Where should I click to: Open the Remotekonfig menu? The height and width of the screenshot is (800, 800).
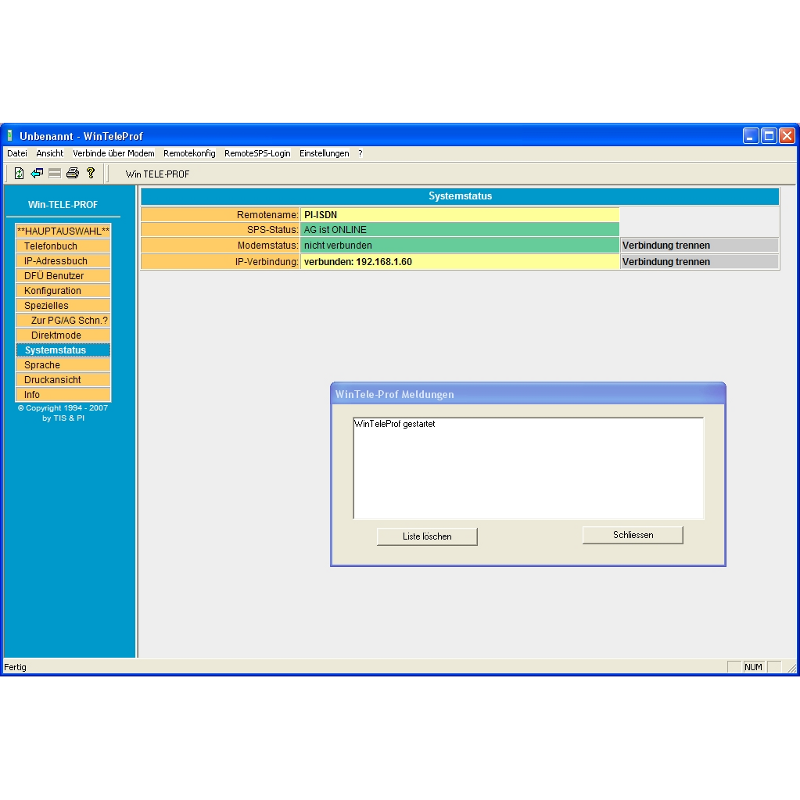tap(189, 153)
